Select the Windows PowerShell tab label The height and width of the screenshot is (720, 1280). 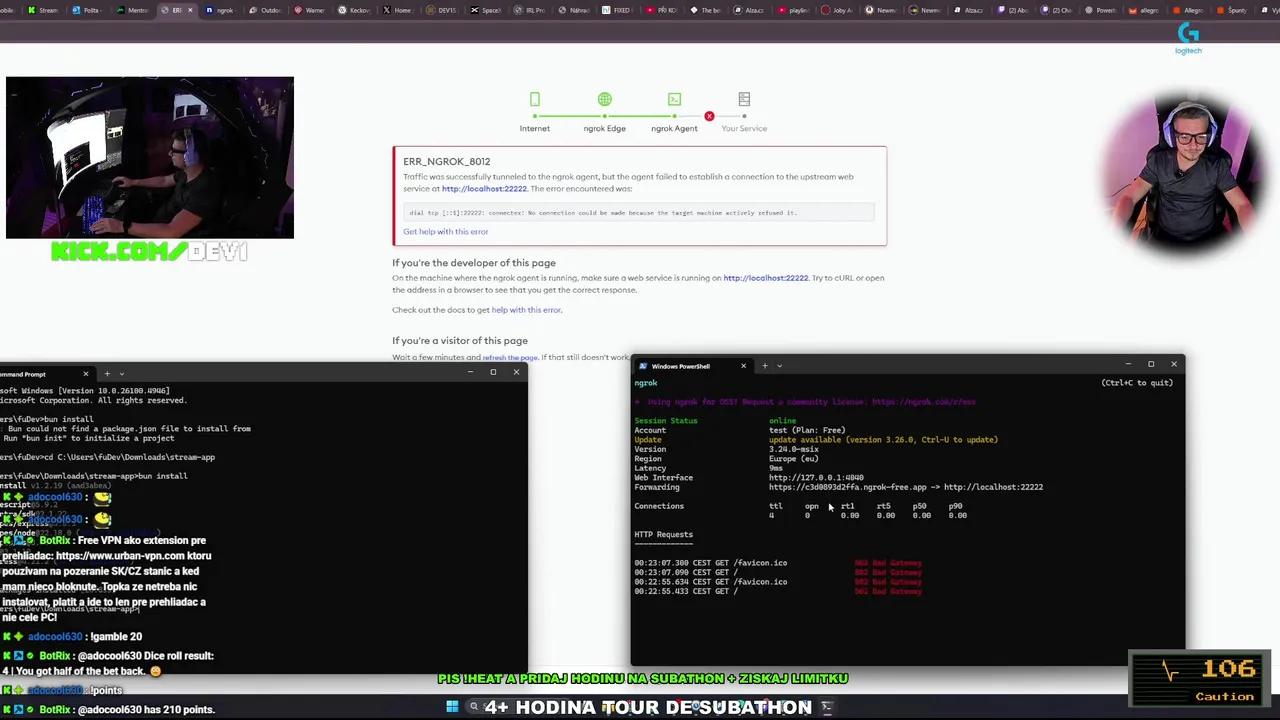coord(680,366)
